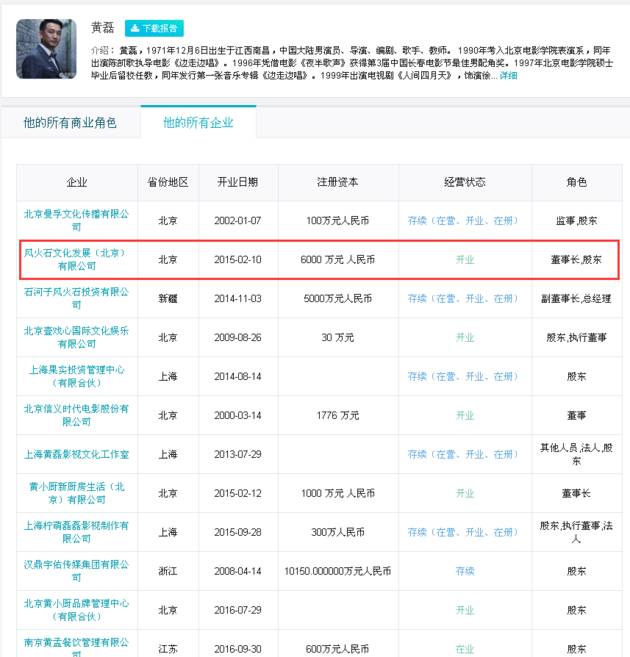630x657 pixels.
Task: Click the 30 万元 capital cell
Action: (x=338, y=337)
